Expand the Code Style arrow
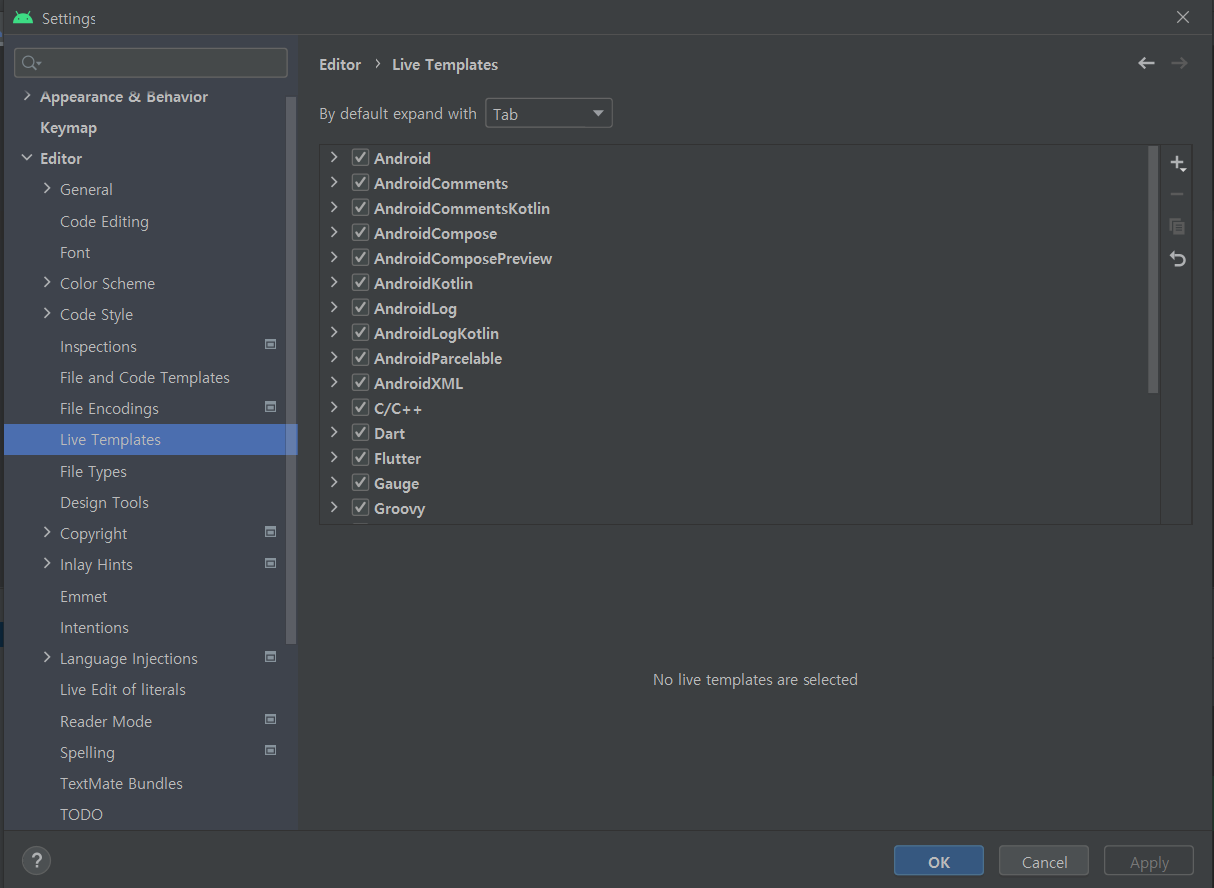 point(47,314)
